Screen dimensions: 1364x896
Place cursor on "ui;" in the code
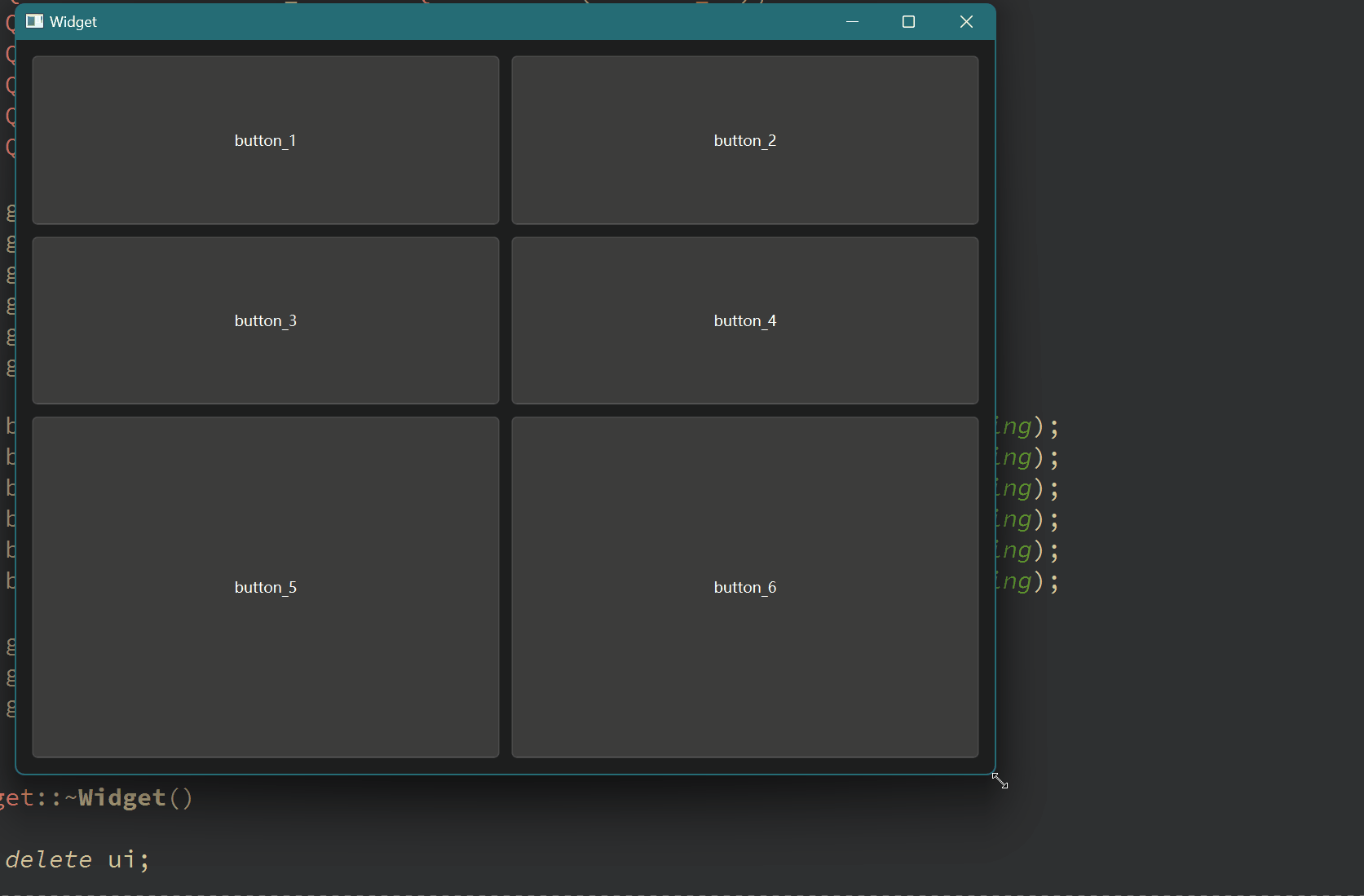[128, 859]
